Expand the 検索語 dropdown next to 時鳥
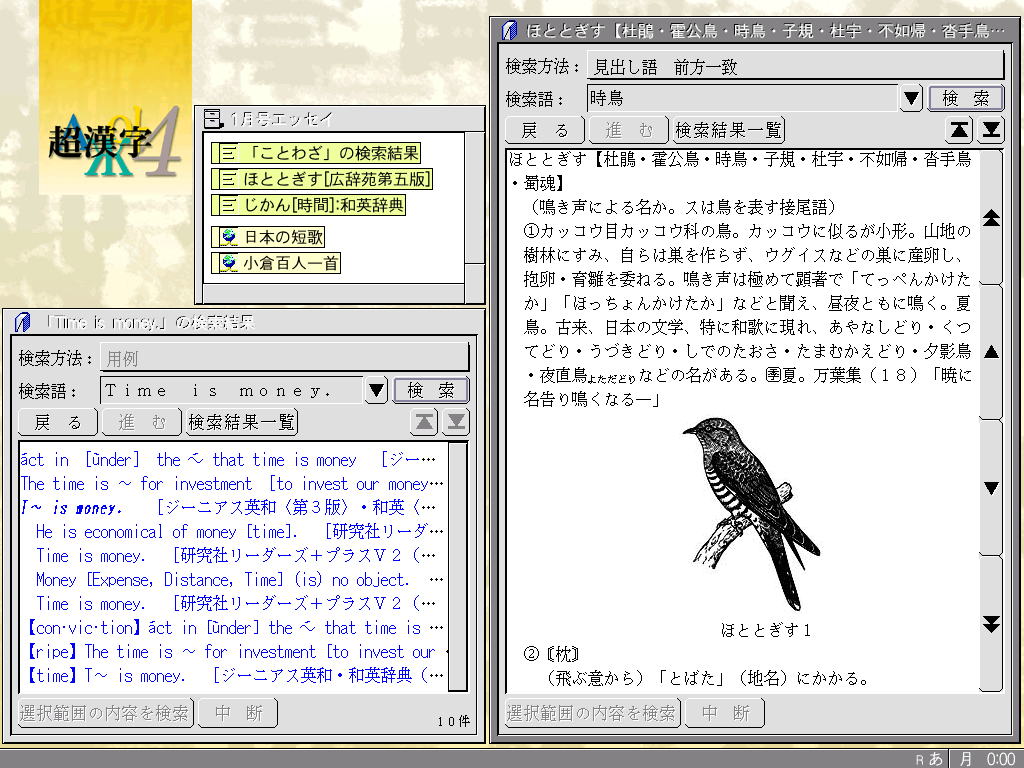 pyautogui.click(x=911, y=98)
